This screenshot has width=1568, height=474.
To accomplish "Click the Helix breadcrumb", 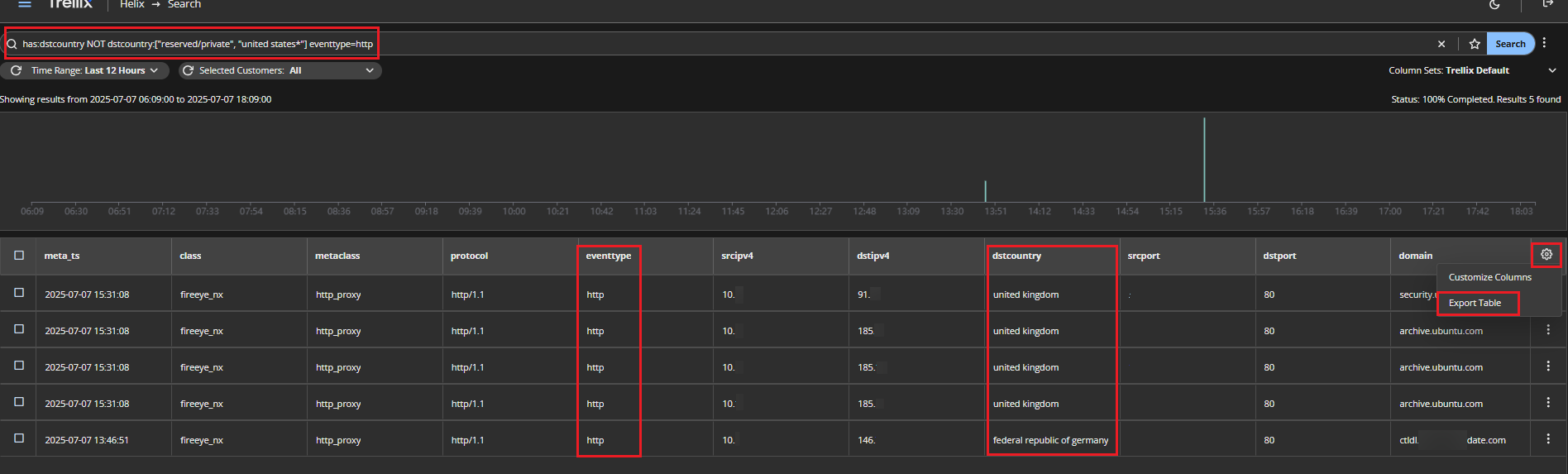I will 132,4.
